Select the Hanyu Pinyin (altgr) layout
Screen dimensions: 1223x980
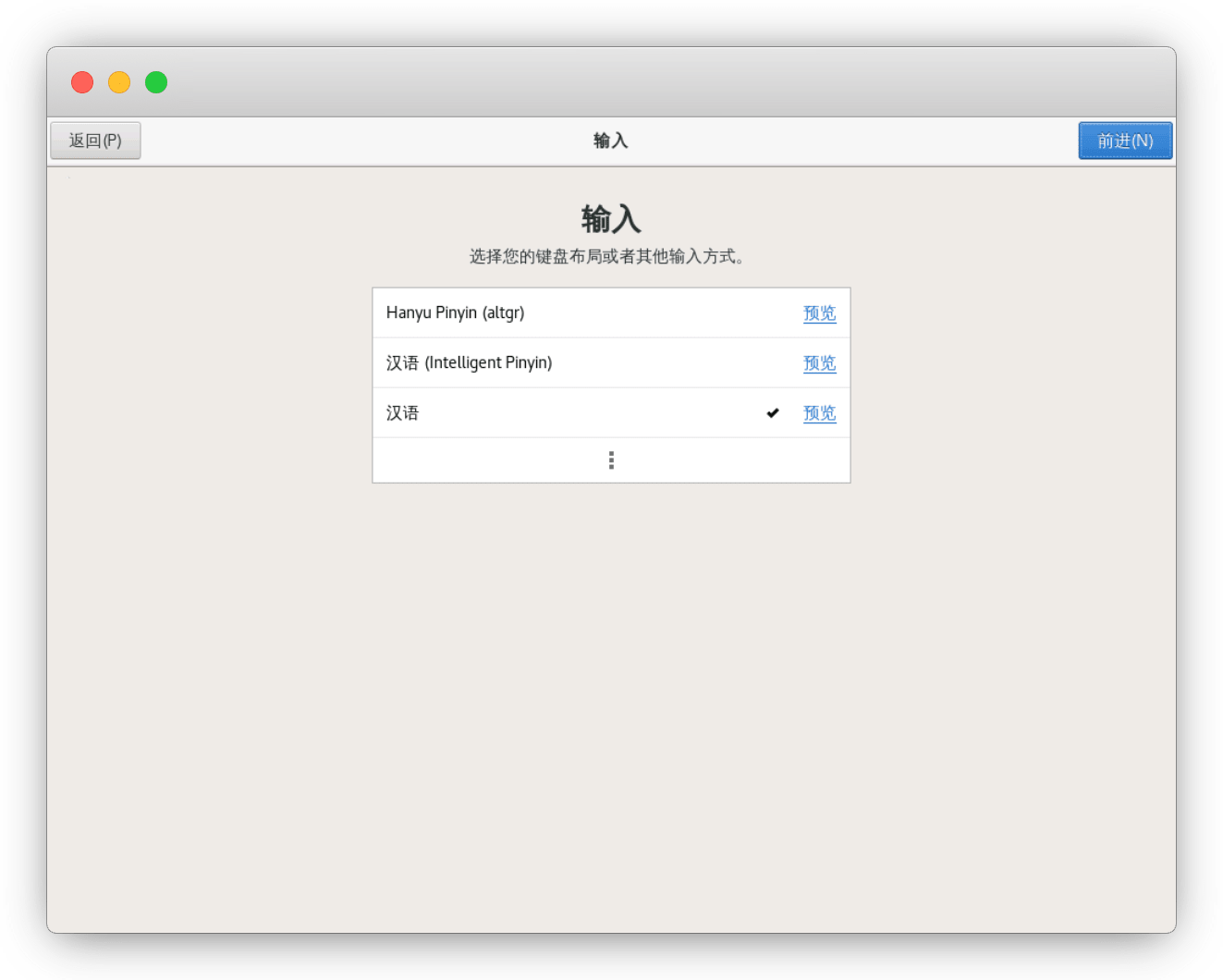pyautogui.click(x=455, y=312)
